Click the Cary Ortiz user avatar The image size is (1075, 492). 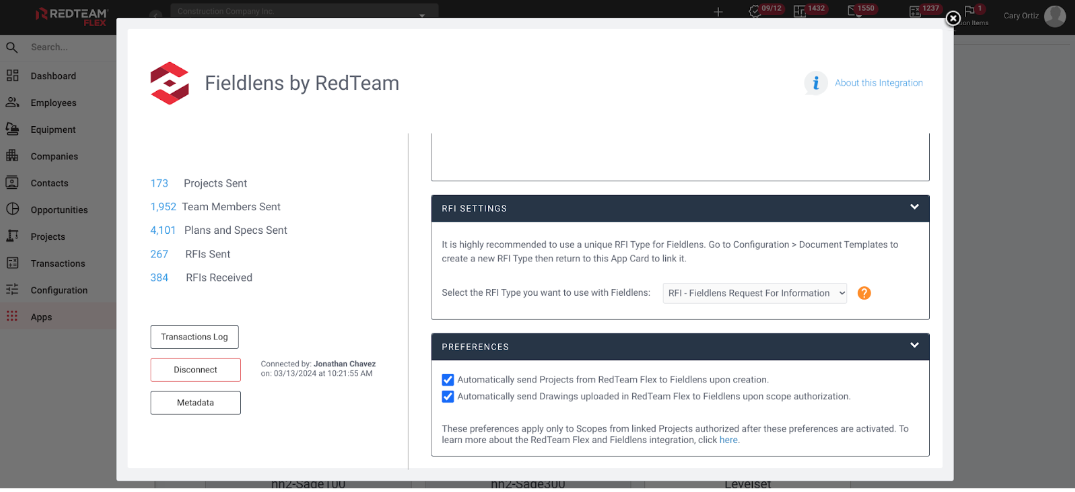click(x=1054, y=16)
